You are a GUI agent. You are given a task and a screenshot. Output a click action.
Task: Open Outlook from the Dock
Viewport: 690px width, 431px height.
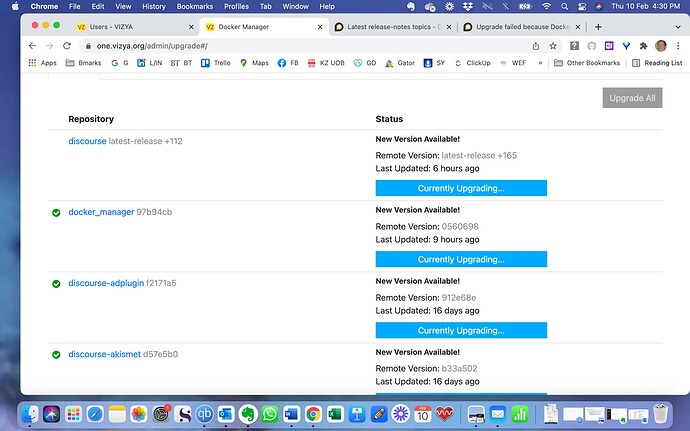click(226, 414)
